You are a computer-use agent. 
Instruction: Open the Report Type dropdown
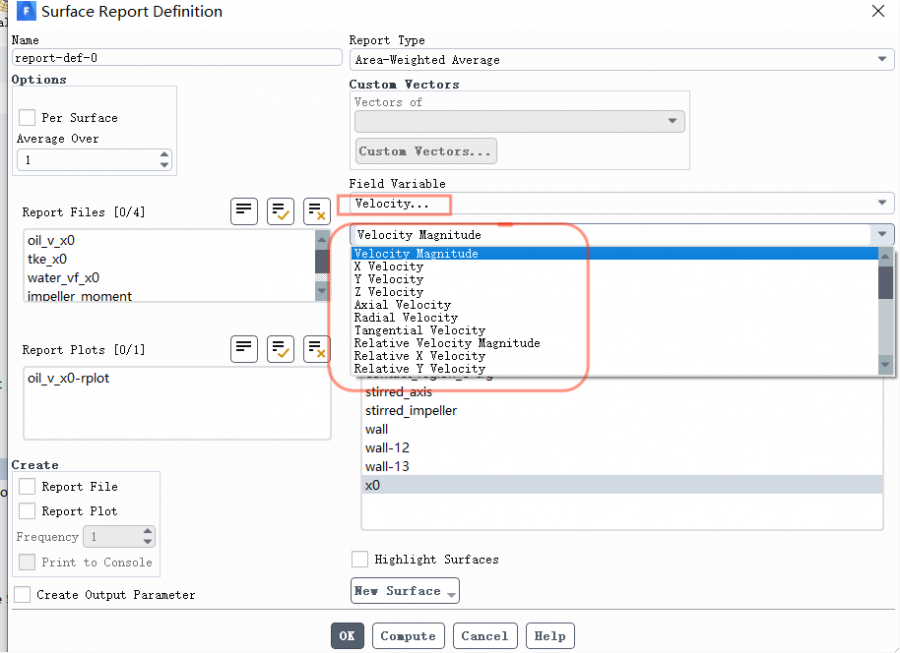click(x=620, y=60)
